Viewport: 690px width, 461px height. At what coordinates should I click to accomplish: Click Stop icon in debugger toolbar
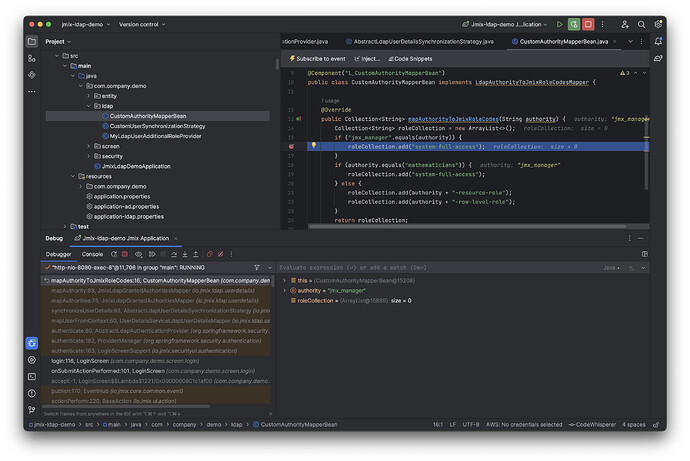click(x=125, y=254)
